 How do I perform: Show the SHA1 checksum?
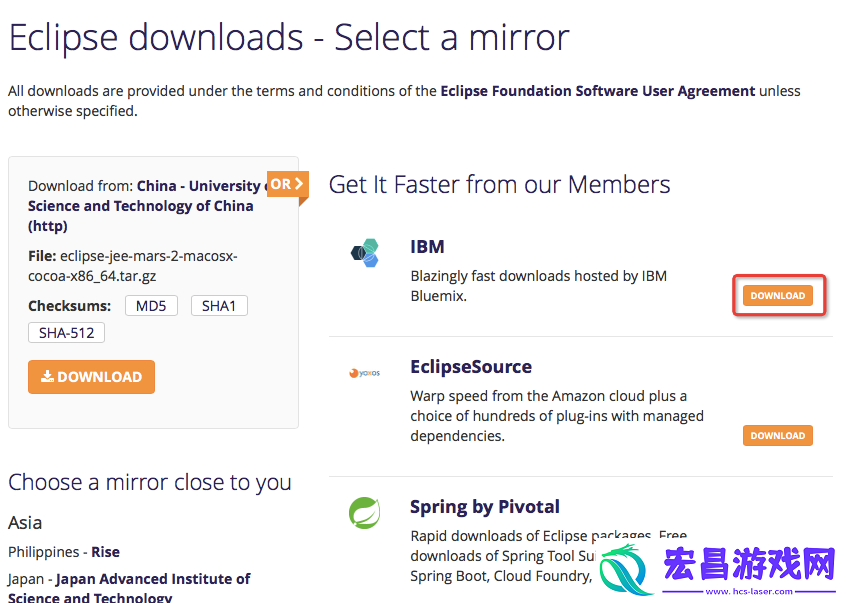click(x=219, y=306)
